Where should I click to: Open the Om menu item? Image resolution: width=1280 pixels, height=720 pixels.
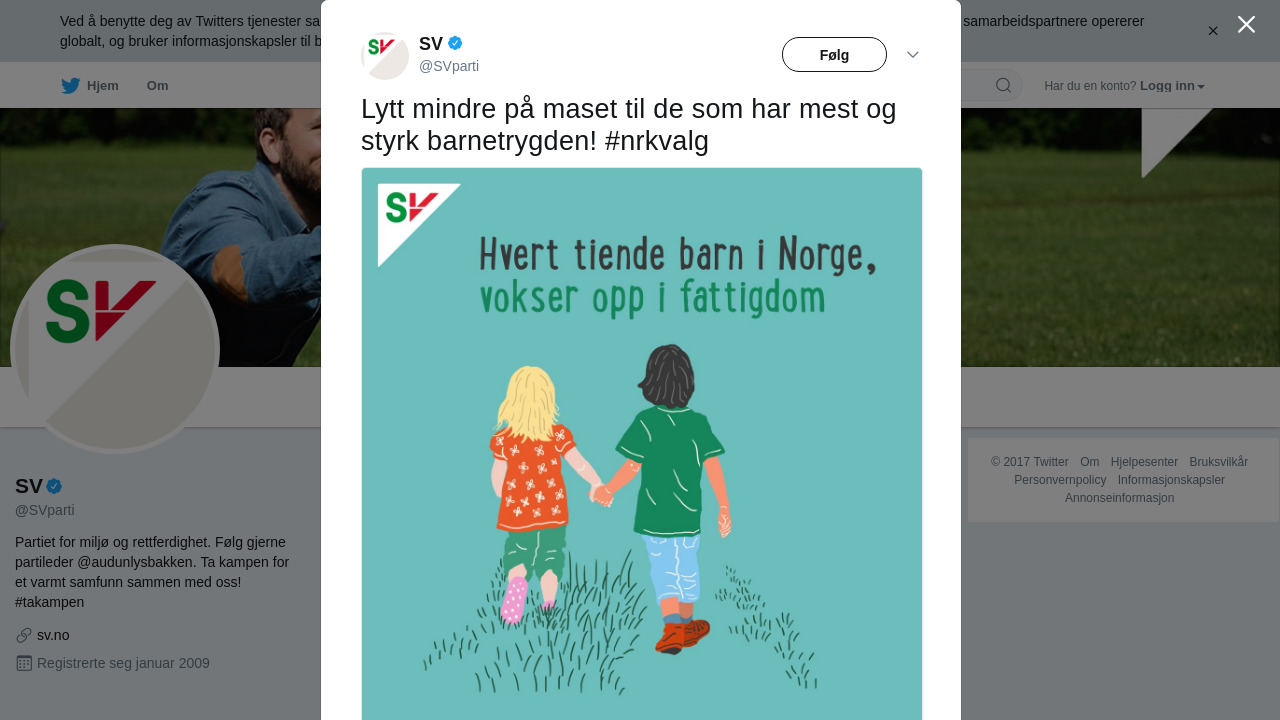157,86
